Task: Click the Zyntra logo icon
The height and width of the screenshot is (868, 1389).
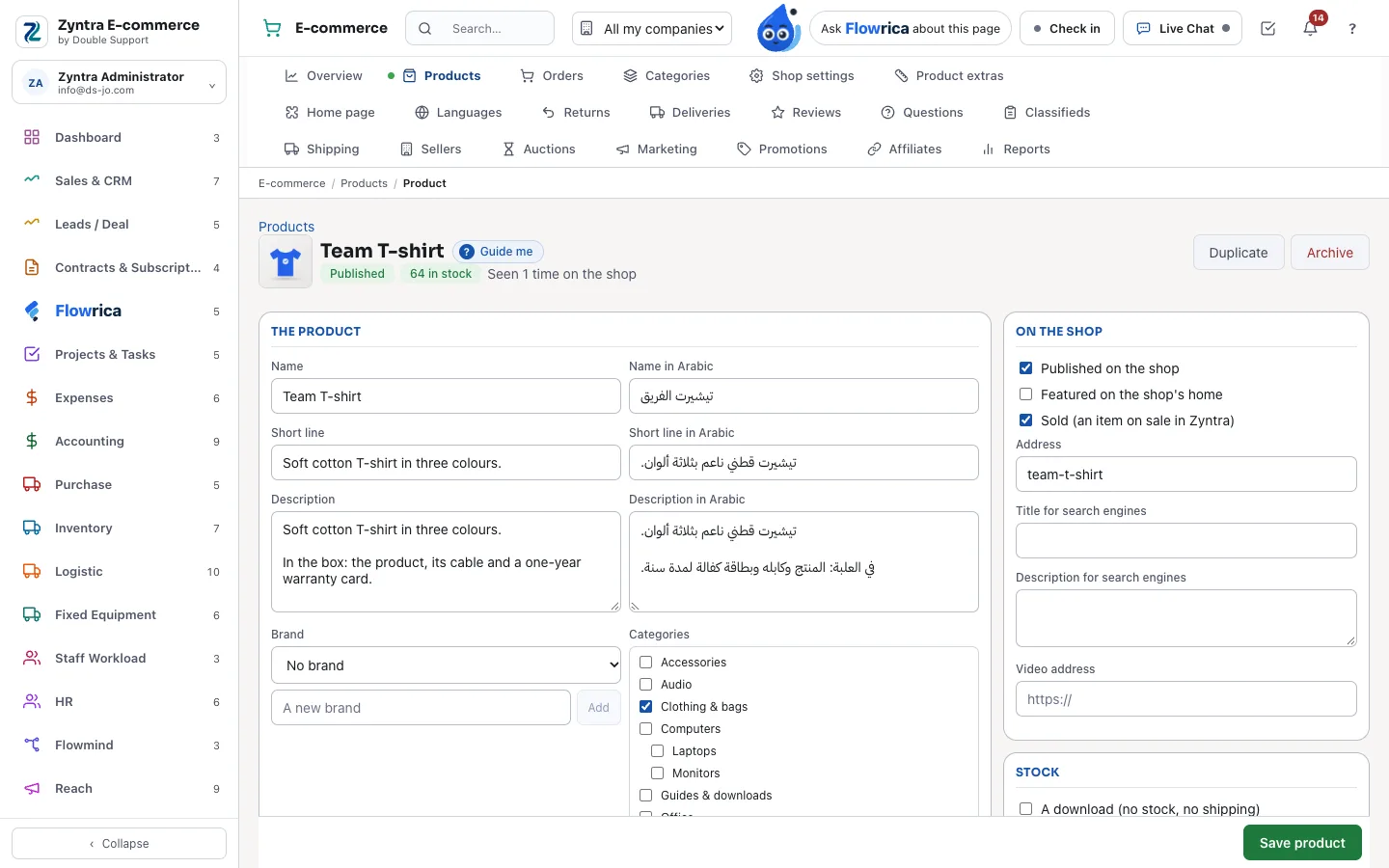Action: [x=32, y=32]
